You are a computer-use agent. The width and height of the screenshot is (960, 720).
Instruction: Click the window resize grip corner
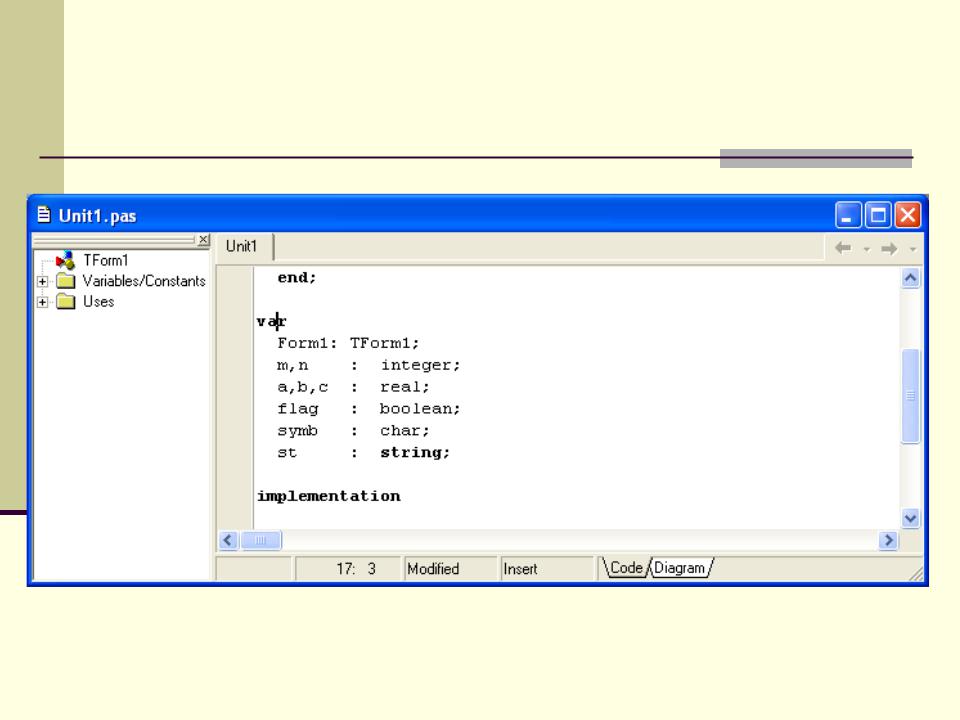tap(917, 574)
